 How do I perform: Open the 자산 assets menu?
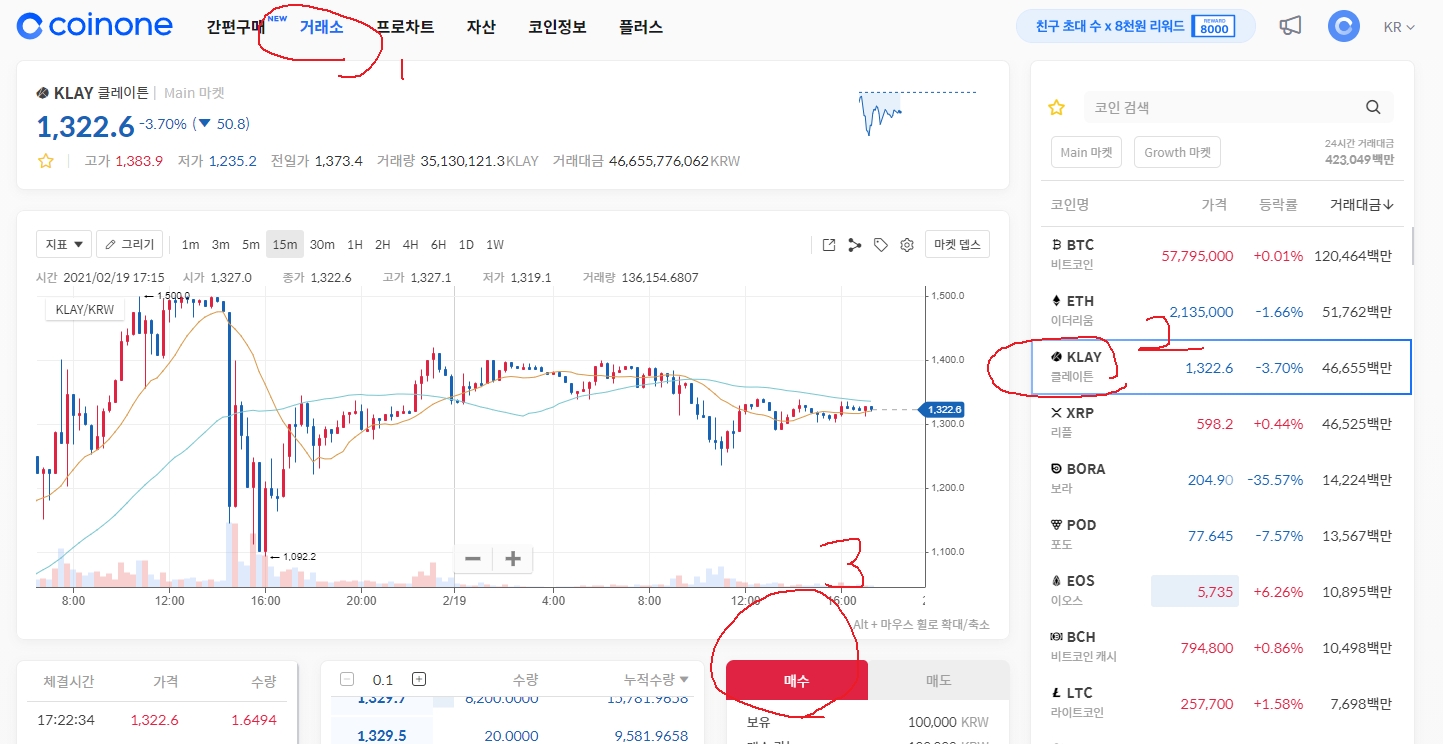tap(481, 27)
